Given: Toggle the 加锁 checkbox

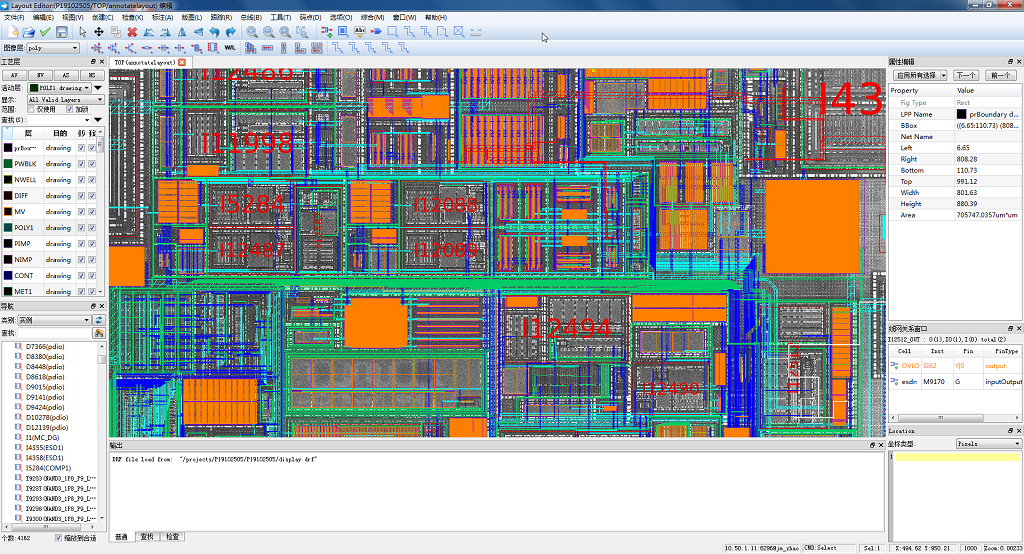Looking at the screenshot, I should pyautogui.click(x=70, y=110).
